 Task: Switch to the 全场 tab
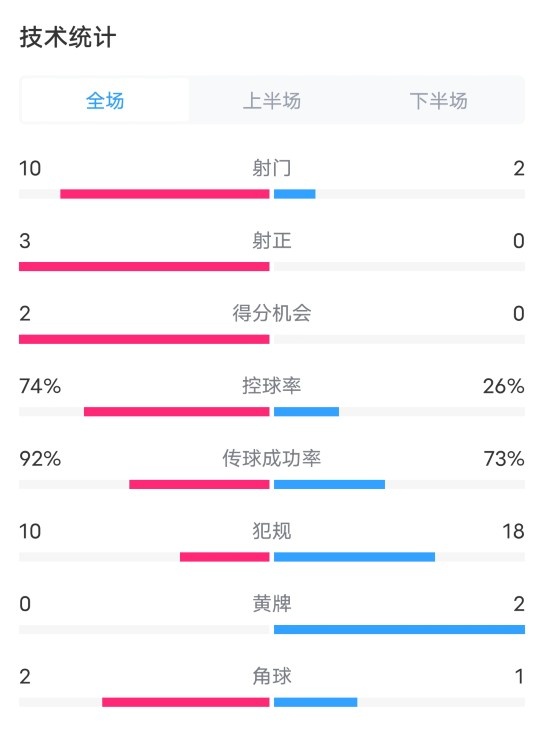coord(105,100)
